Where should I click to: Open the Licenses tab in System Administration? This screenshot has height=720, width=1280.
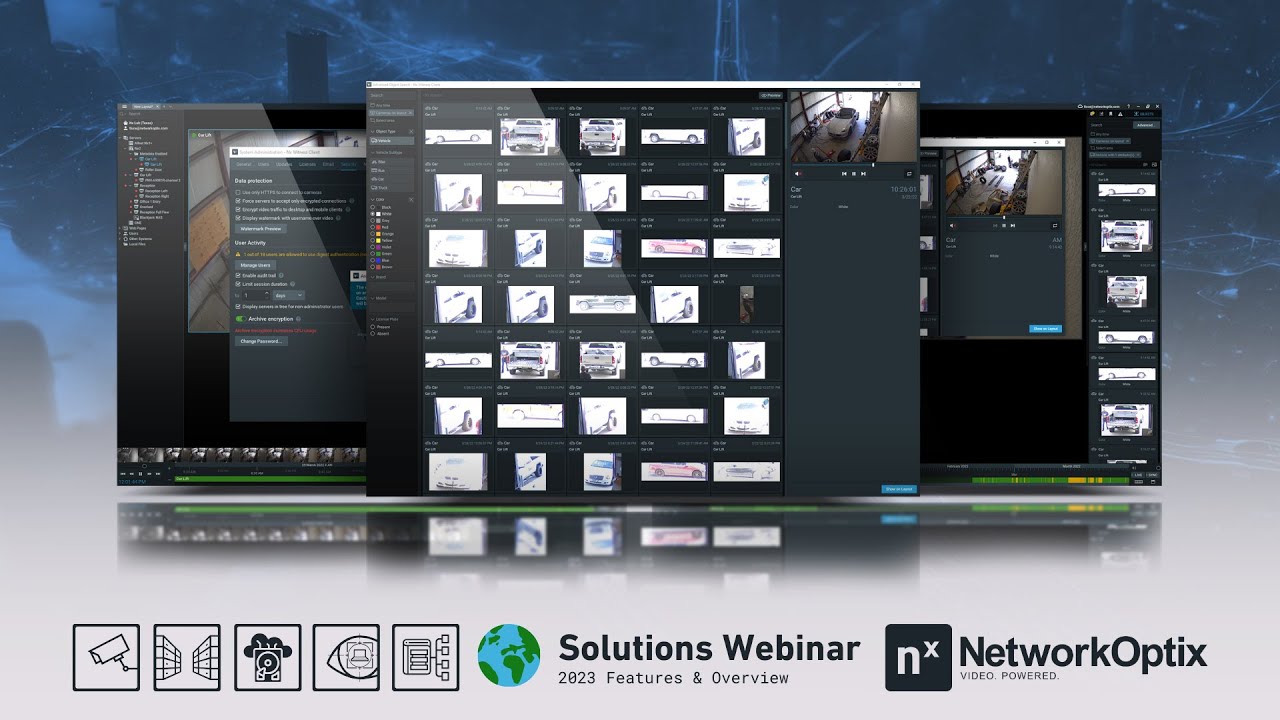point(307,164)
